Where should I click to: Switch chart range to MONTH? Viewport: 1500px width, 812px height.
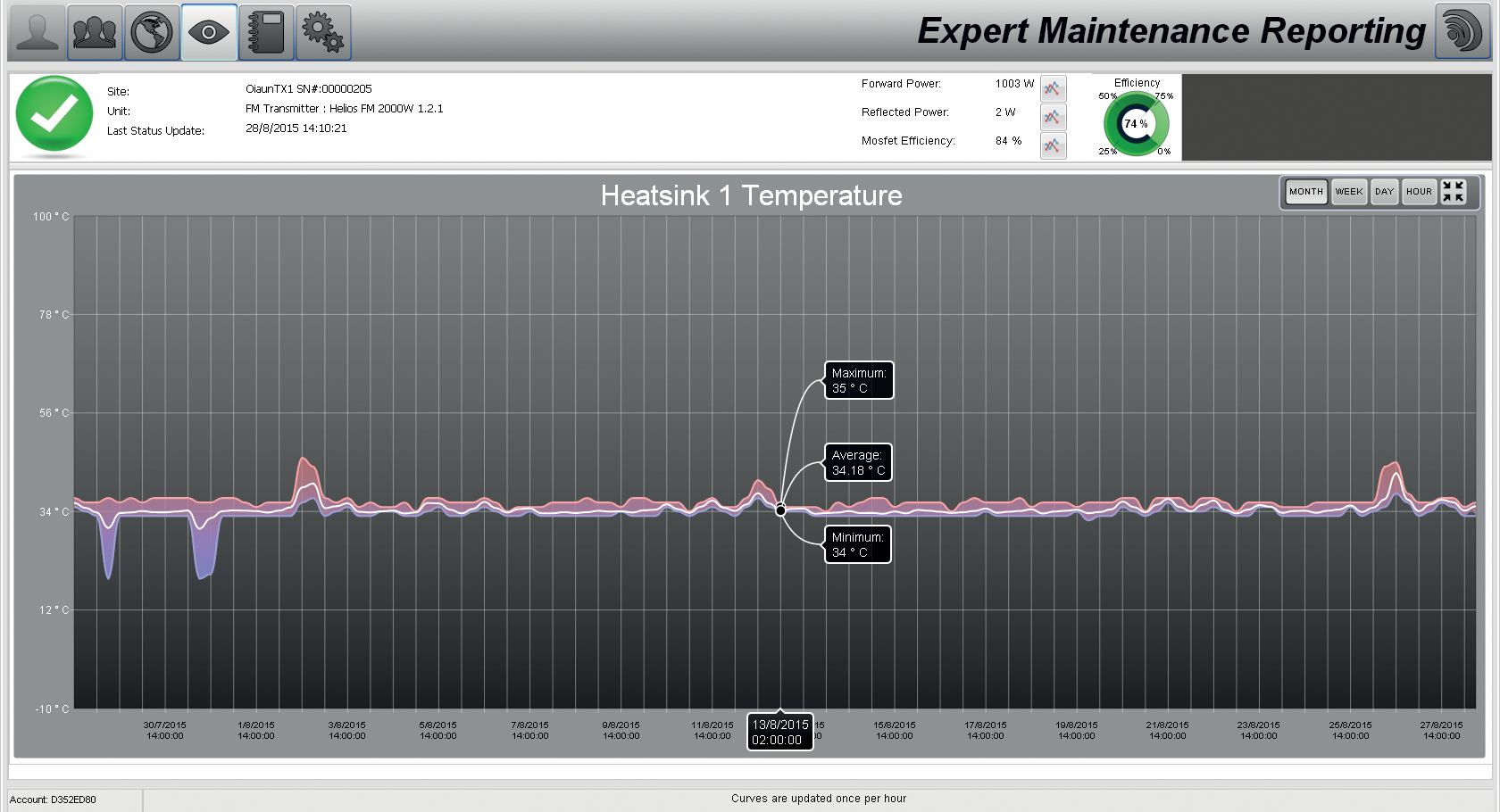pyautogui.click(x=1305, y=192)
